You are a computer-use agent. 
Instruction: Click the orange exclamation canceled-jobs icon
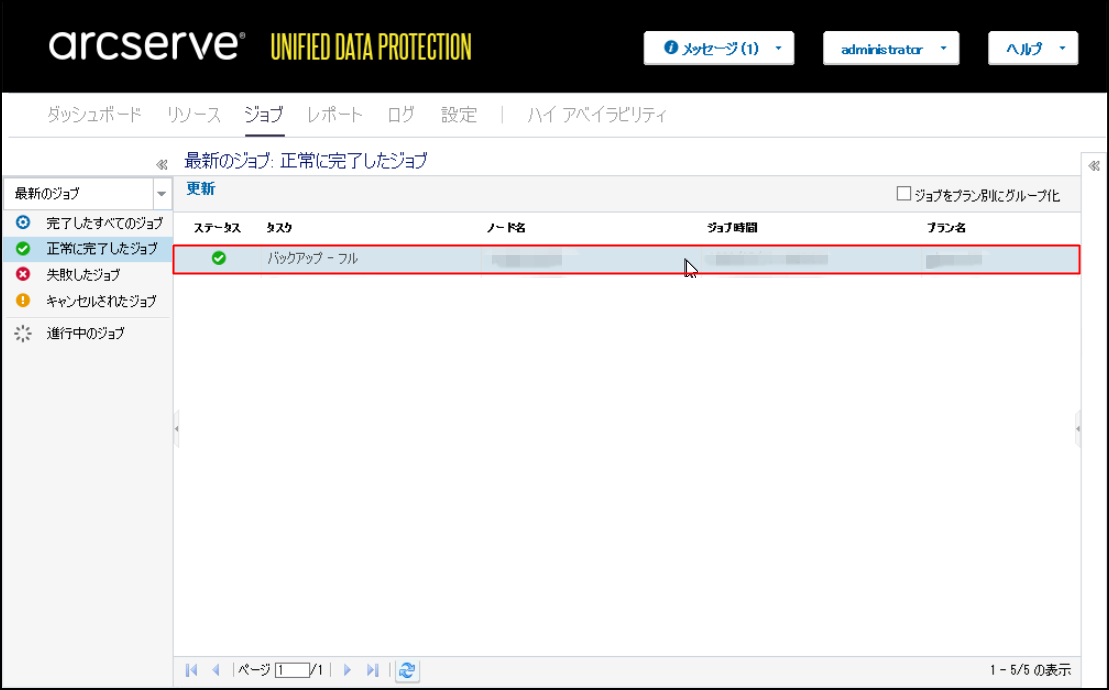click(x=23, y=300)
